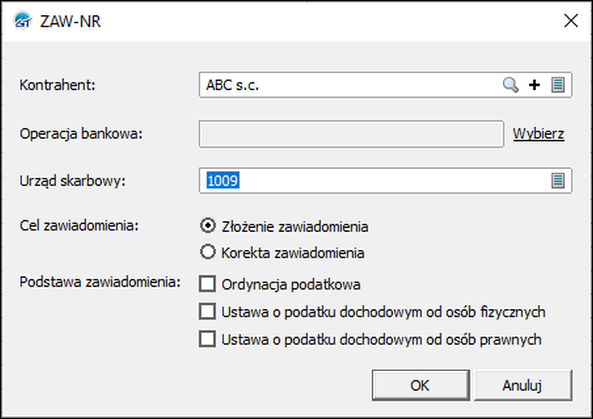Select Złożenie zawiadomienia radio button
593x419 pixels.
[x=208, y=226]
